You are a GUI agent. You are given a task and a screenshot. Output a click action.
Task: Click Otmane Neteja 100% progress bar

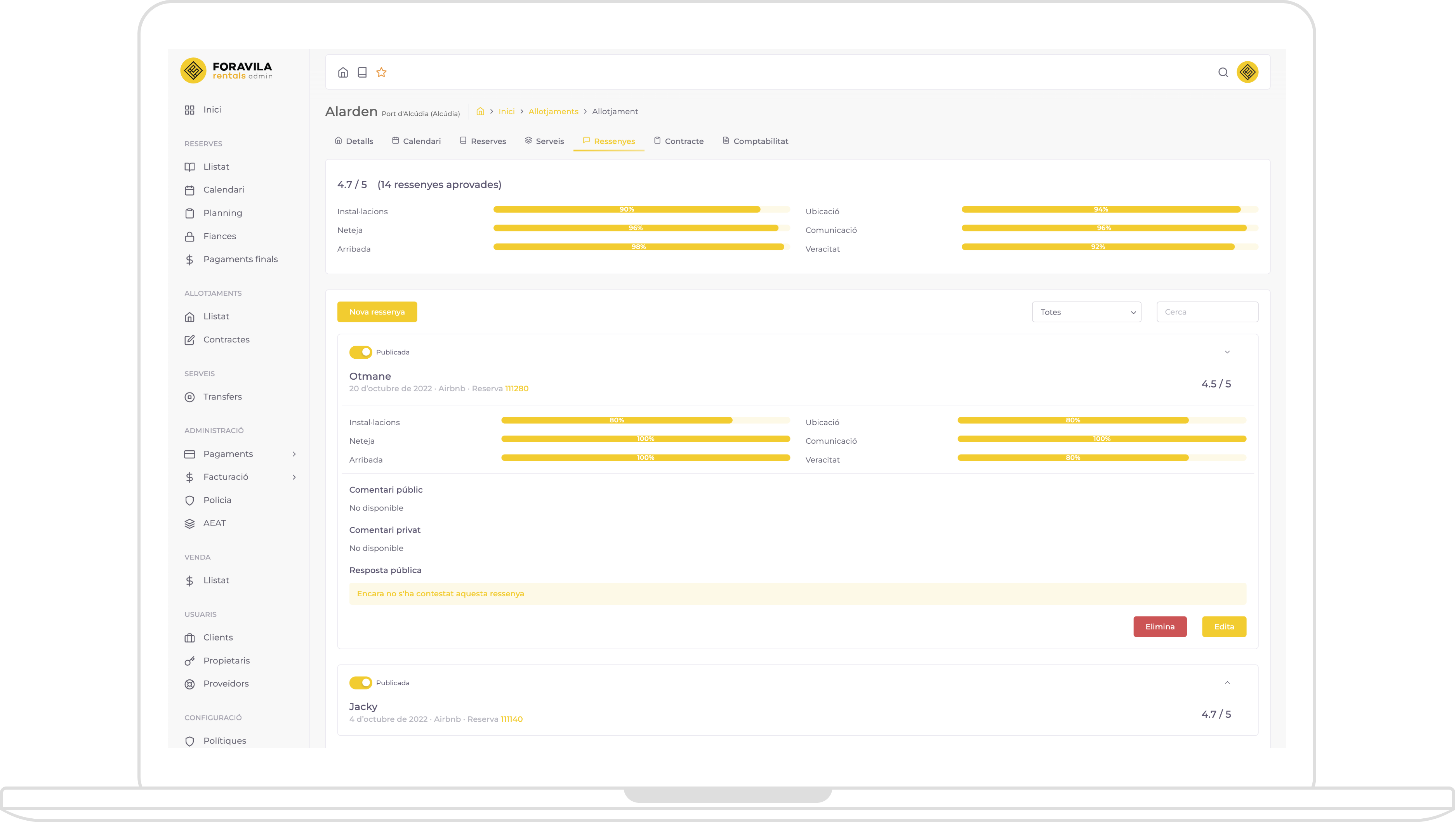click(645, 439)
